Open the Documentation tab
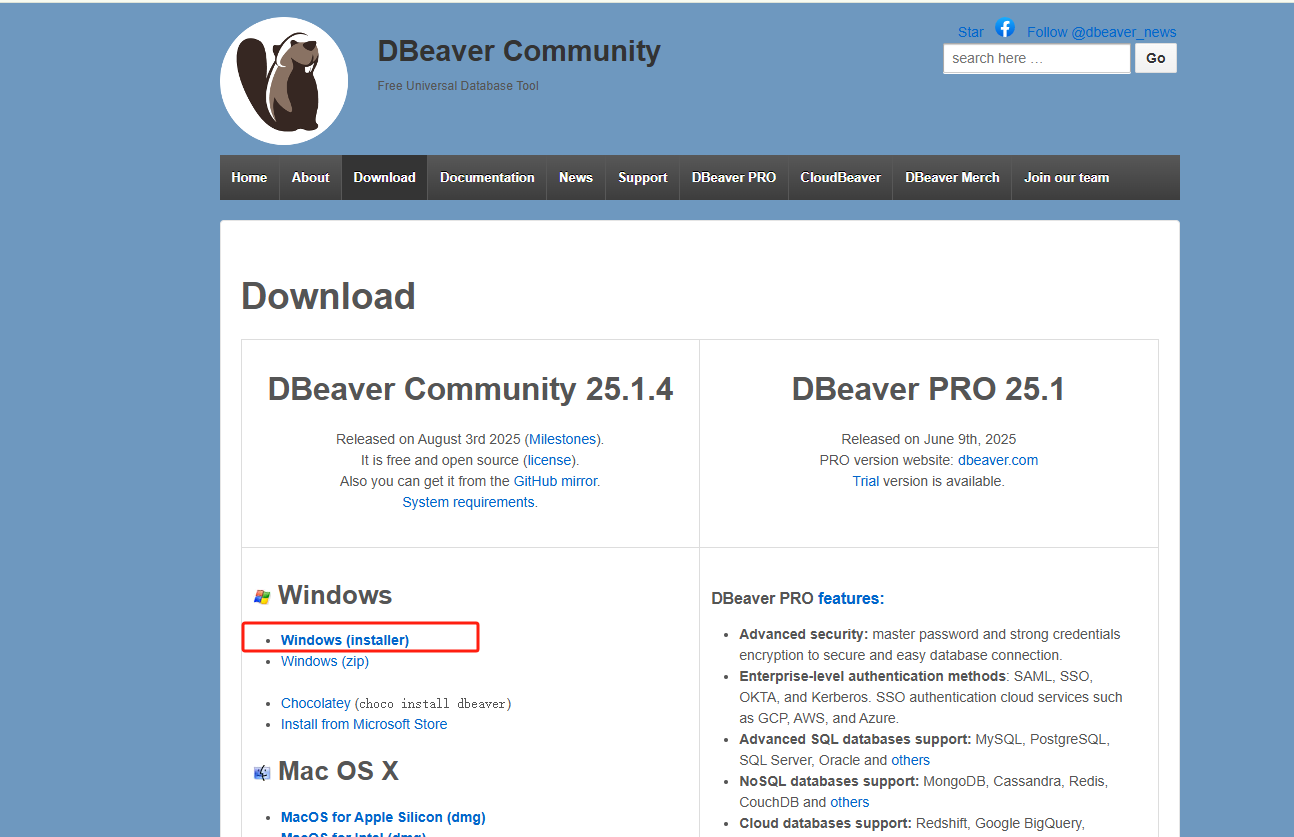Screen dimensions: 1294x837 pyautogui.click(x=487, y=177)
